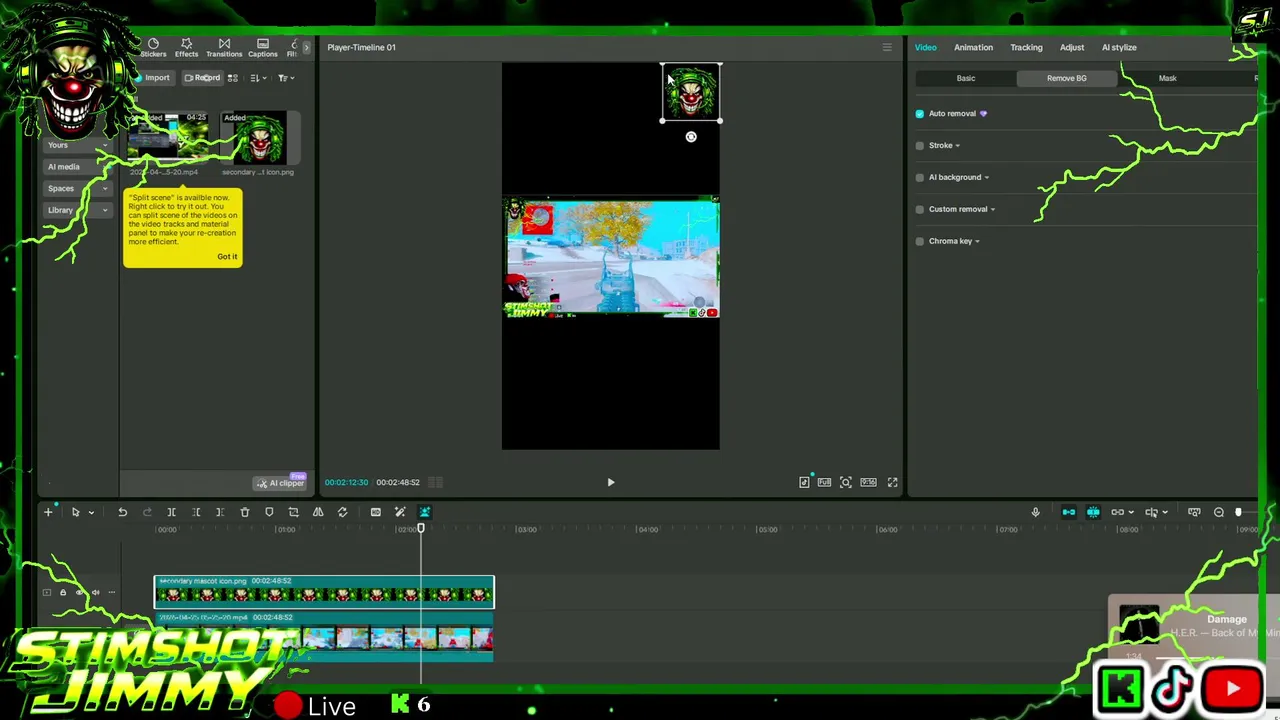
Task: Click the Split tool icon
Action: coord(171,512)
